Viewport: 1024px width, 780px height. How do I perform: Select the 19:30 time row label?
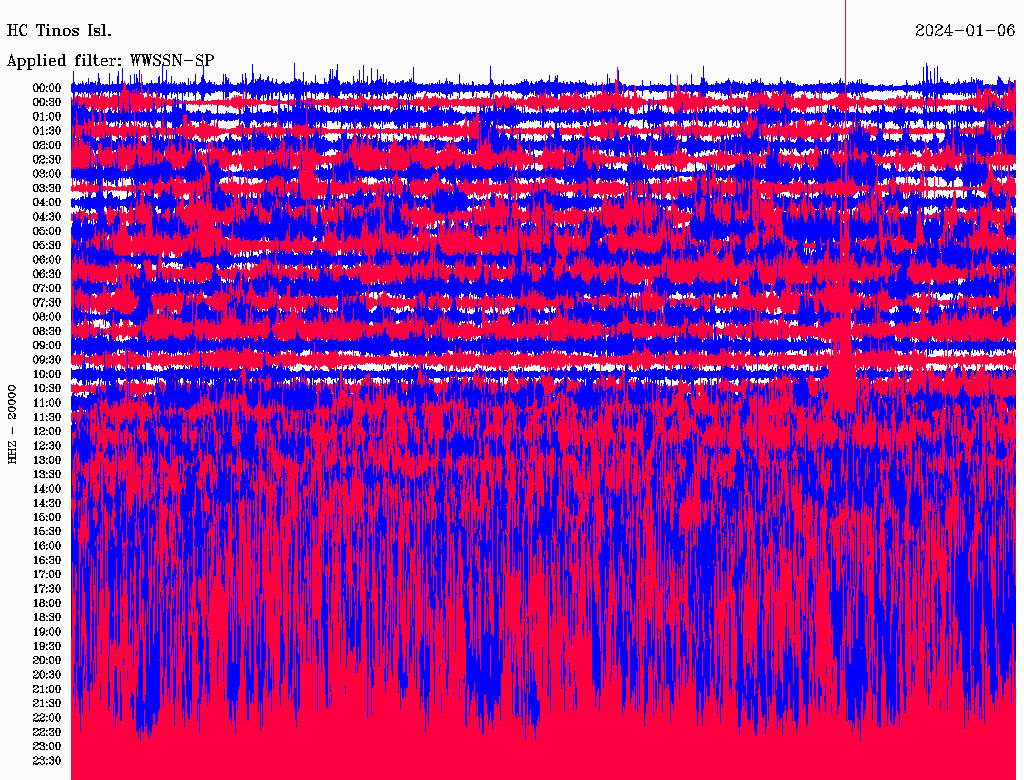pos(47,647)
